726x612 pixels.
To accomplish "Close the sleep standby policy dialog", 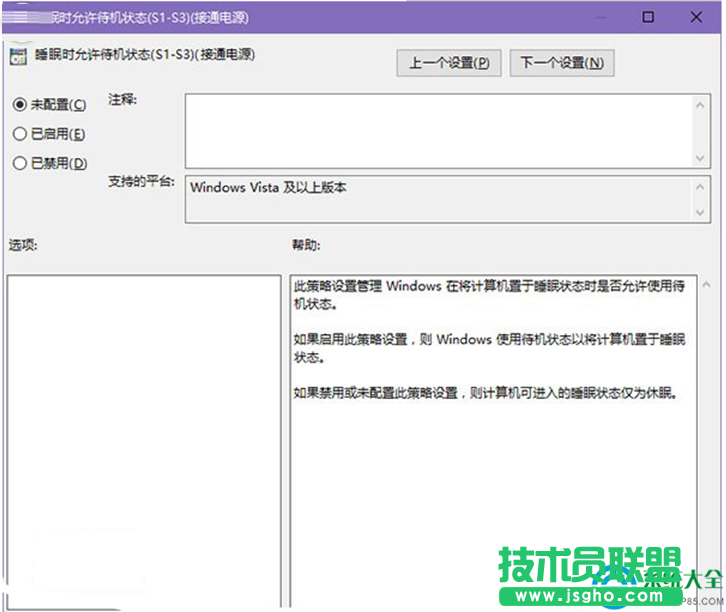I will pos(696,17).
